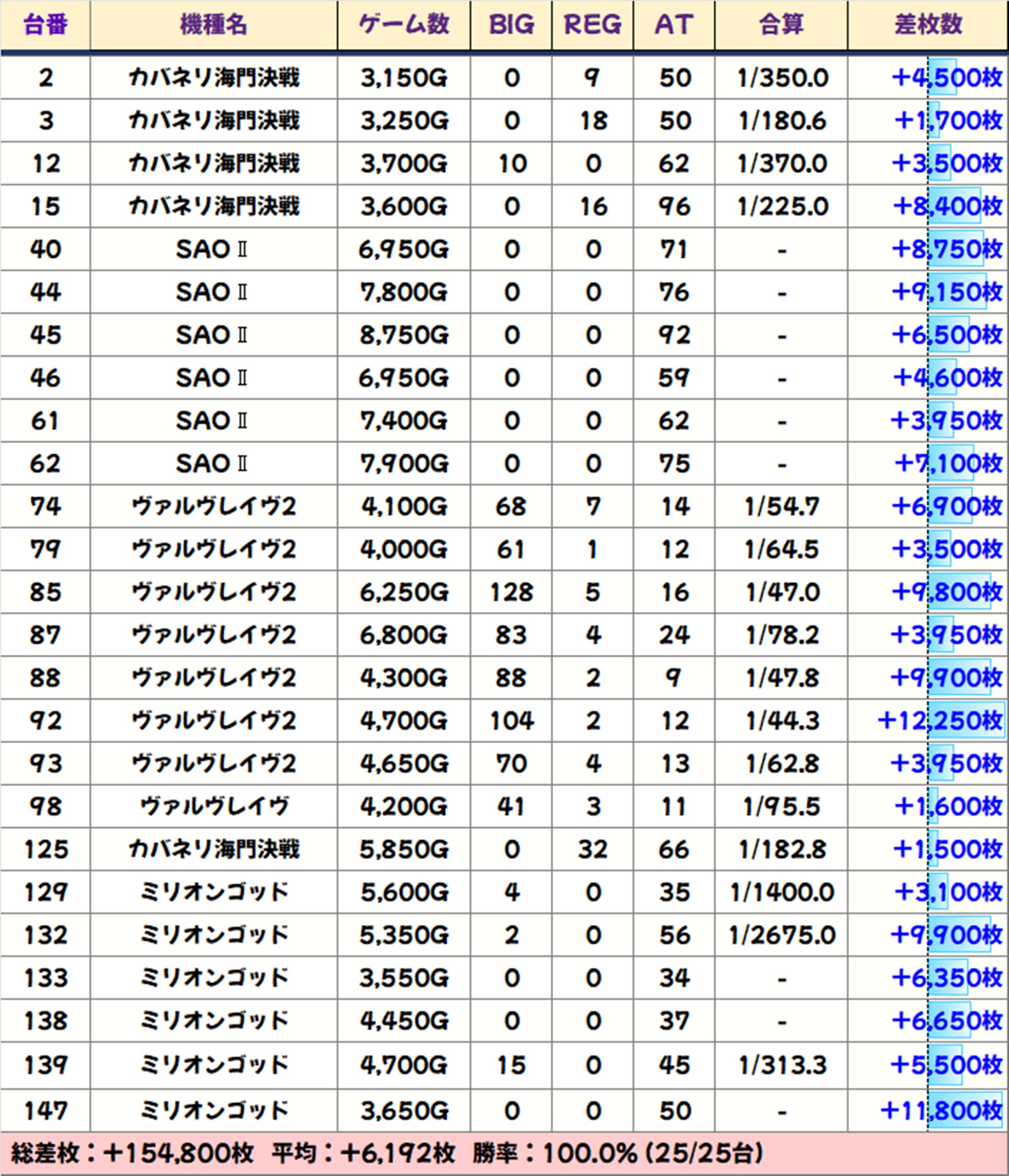The image size is (1009, 1176).
Task: Click the BIG count 104 cell
Action: (511, 721)
